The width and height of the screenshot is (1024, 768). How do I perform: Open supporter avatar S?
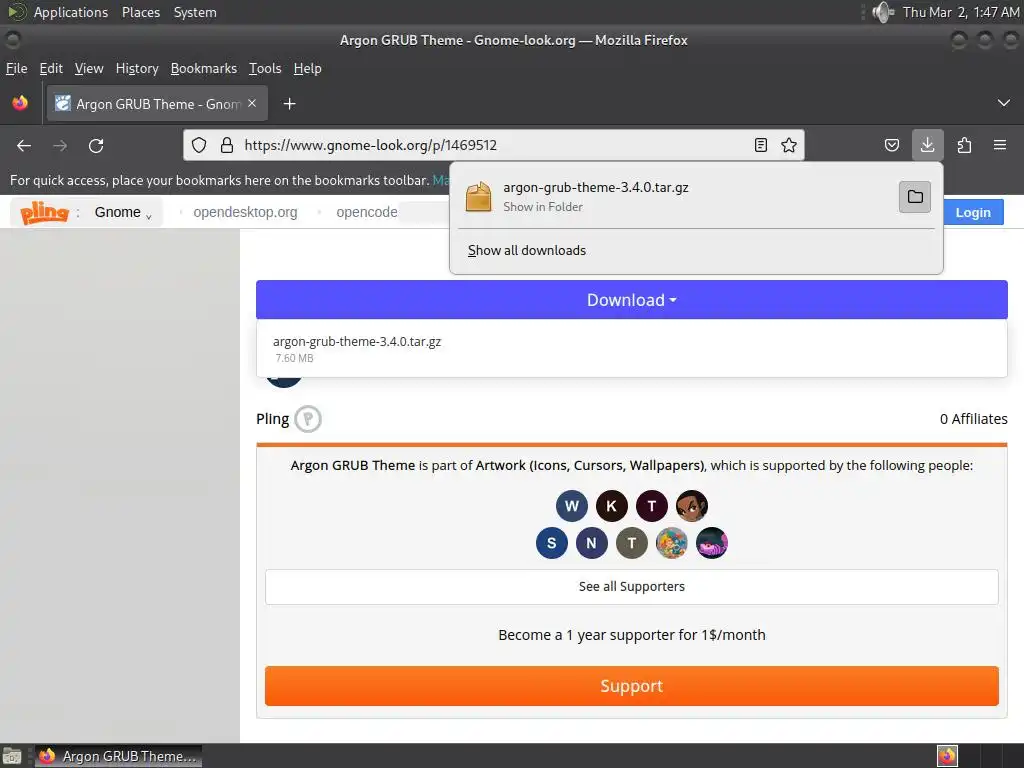tap(552, 543)
